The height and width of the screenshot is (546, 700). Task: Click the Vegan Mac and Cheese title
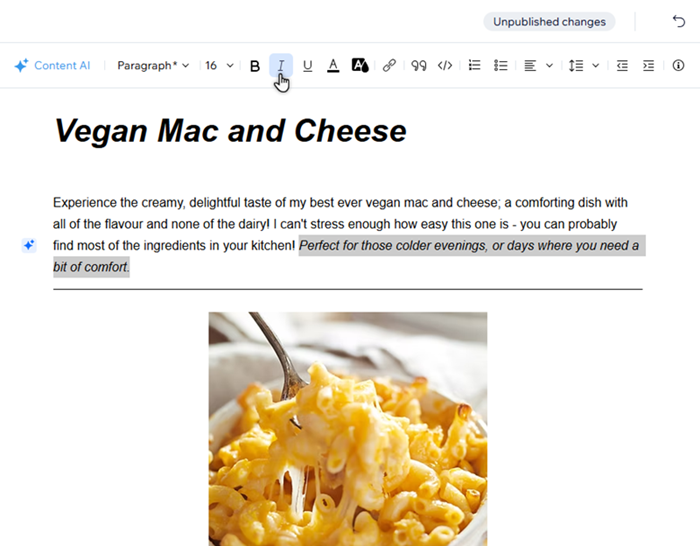[230, 131]
